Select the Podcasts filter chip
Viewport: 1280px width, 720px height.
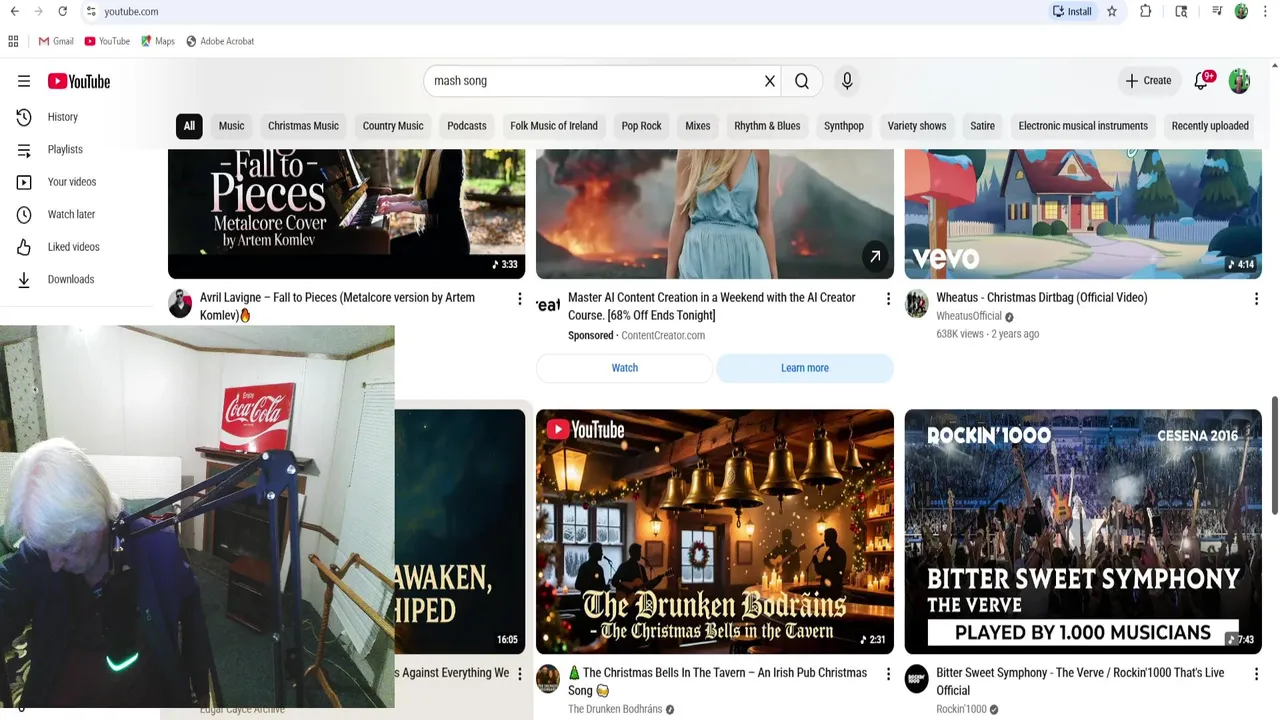click(467, 126)
